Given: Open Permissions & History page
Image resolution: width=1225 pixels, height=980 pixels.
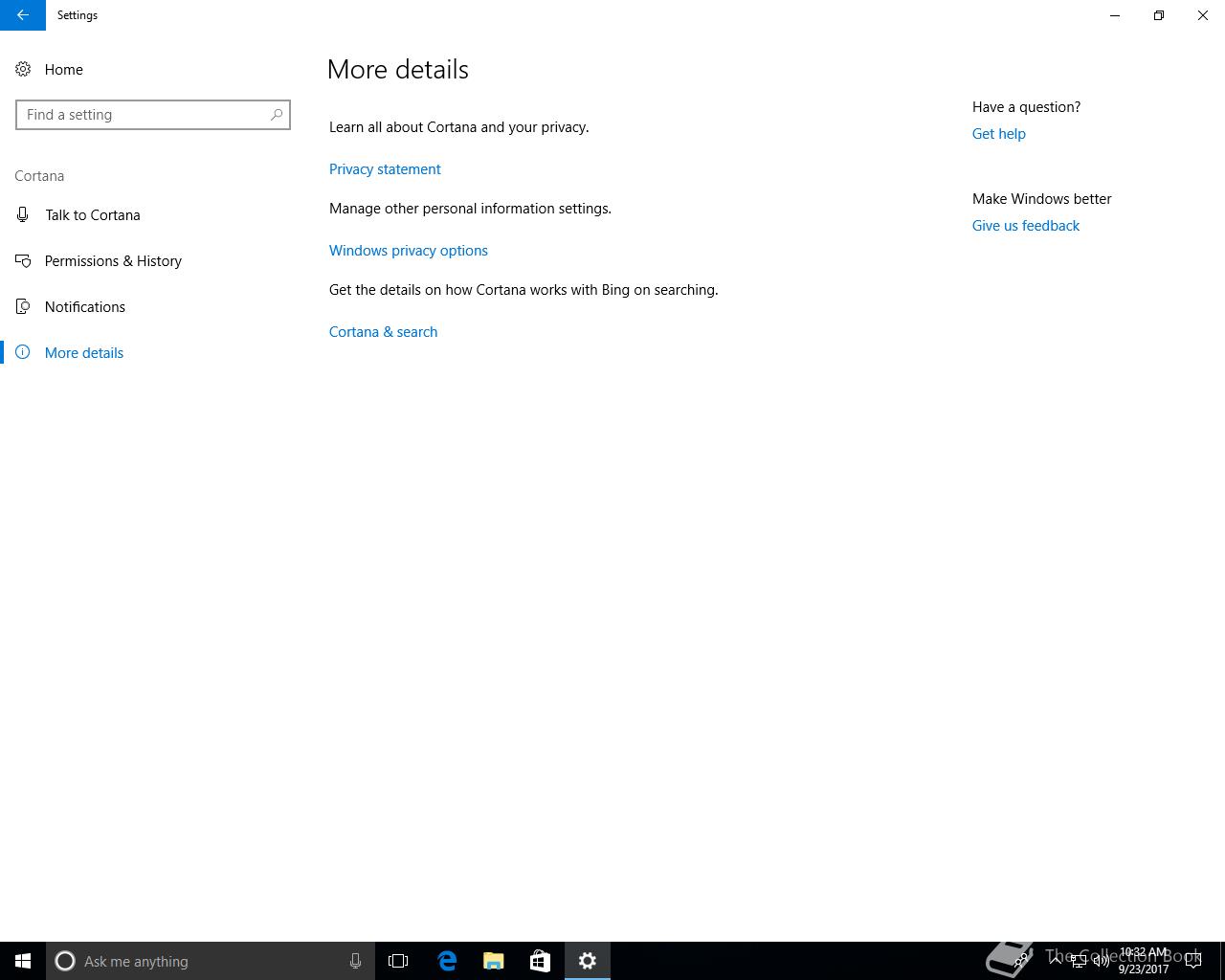Looking at the screenshot, I should pyautogui.click(x=113, y=261).
